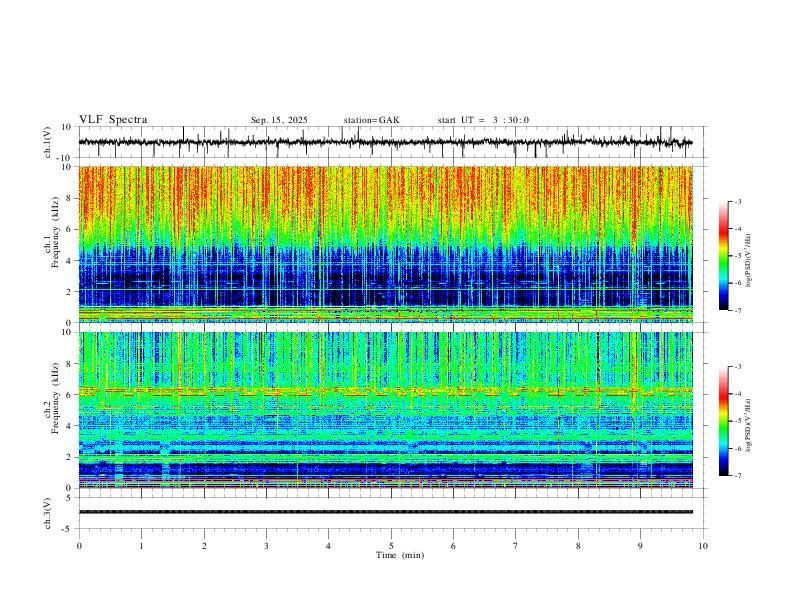792x612 pixels.
Task: Click the "9" minute tick on time axis
Action: click(x=640, y=546)
